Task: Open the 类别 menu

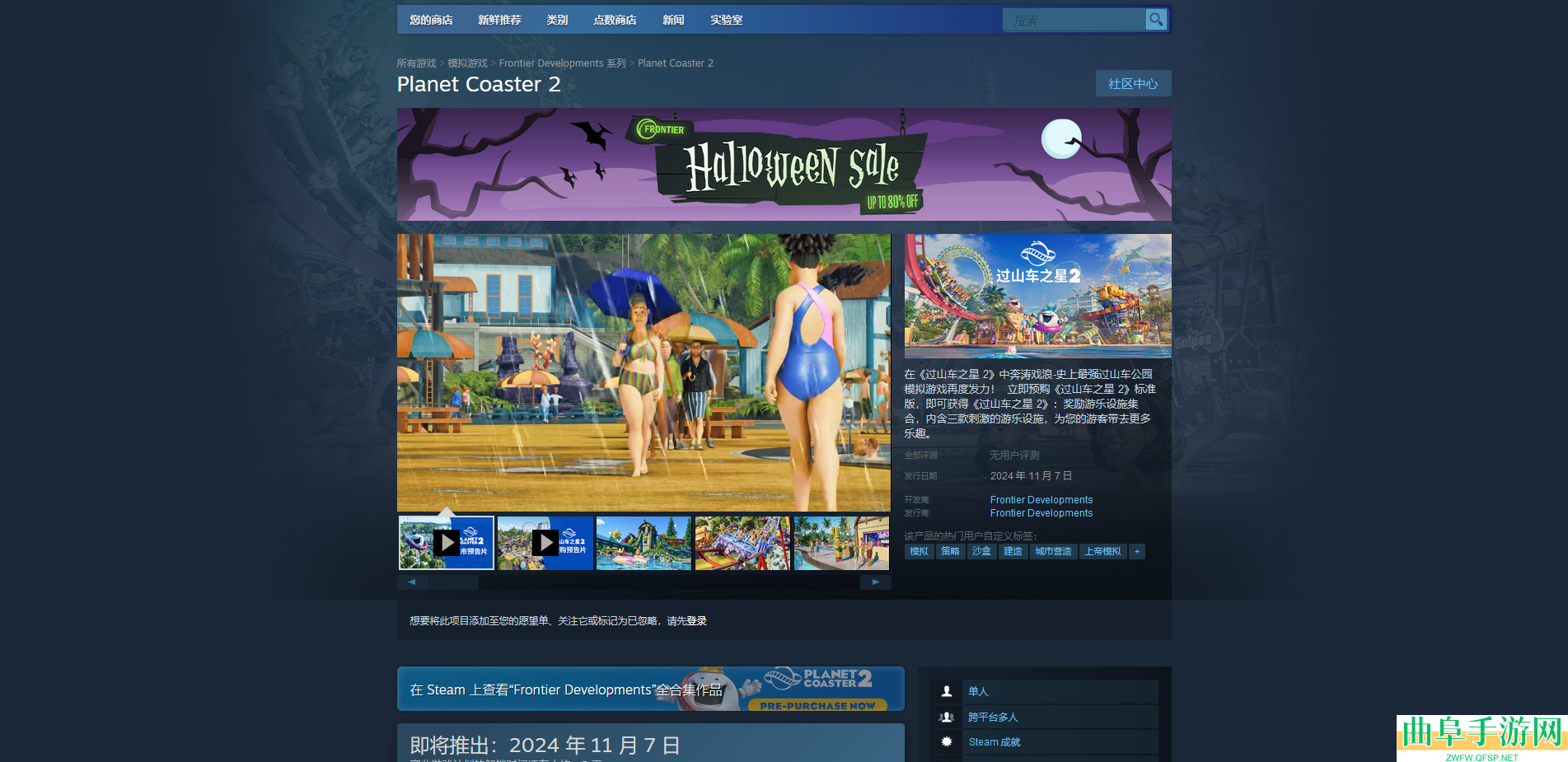Action: point(557,20)
